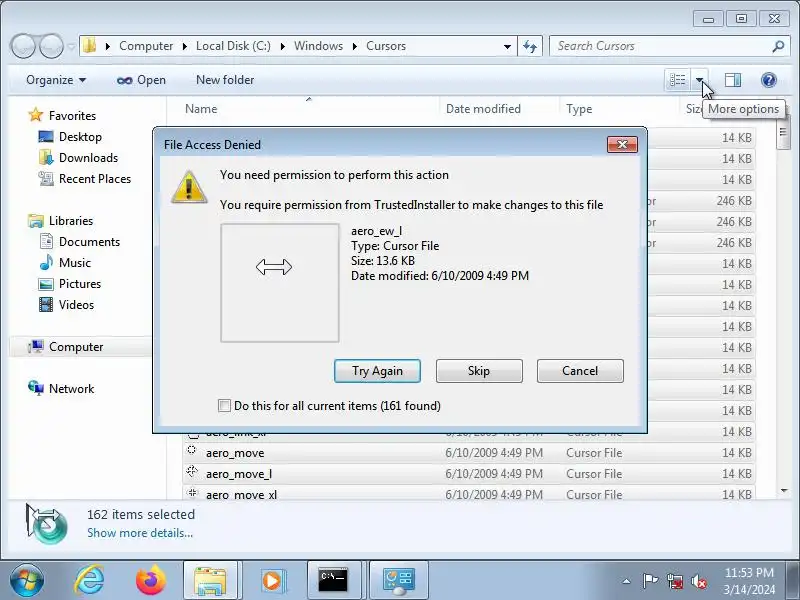Cancel the File Access Denied dialog
This screenshot has width=800, height=600.
pyautogui.click(x=580, y=371)
